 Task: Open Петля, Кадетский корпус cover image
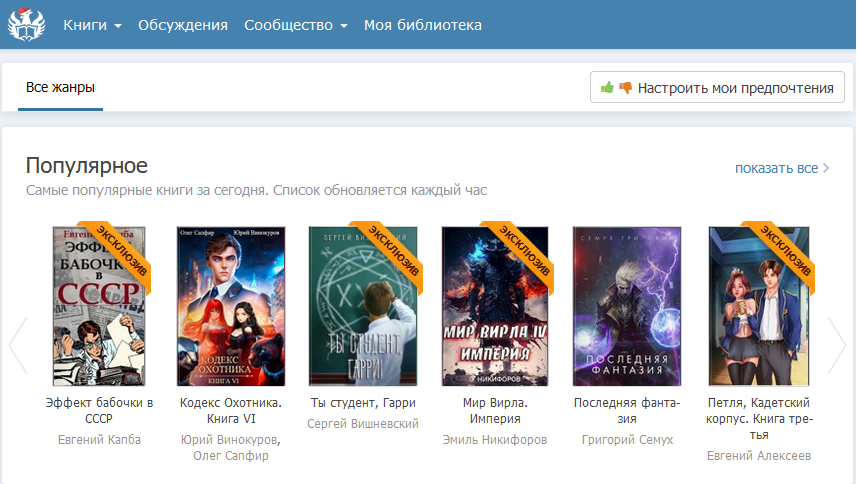pyautogui.click(x=759, y=306)
